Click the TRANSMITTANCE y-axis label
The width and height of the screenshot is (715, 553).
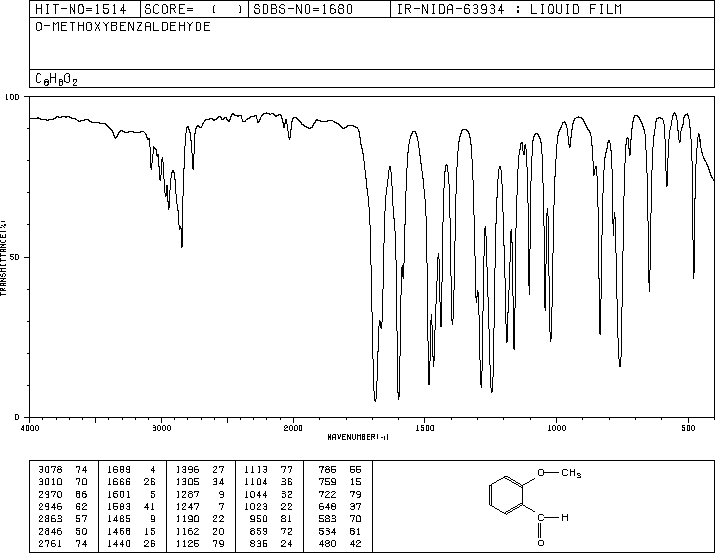(5, 257)
